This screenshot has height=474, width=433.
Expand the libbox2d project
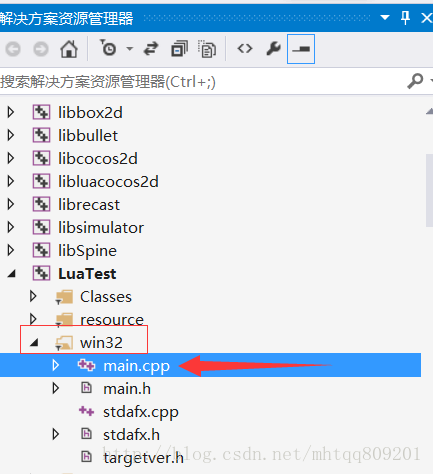click(x=11, y=112)
